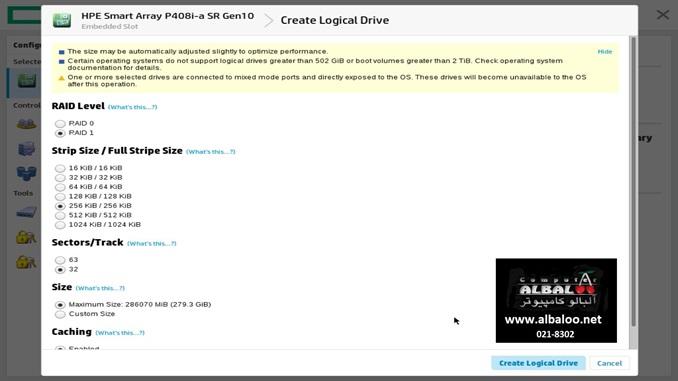The height and width of the screenshot is (381, 678).
Task: Select Custom Size option
Action: pyautogui.click(x=60, y=314)
